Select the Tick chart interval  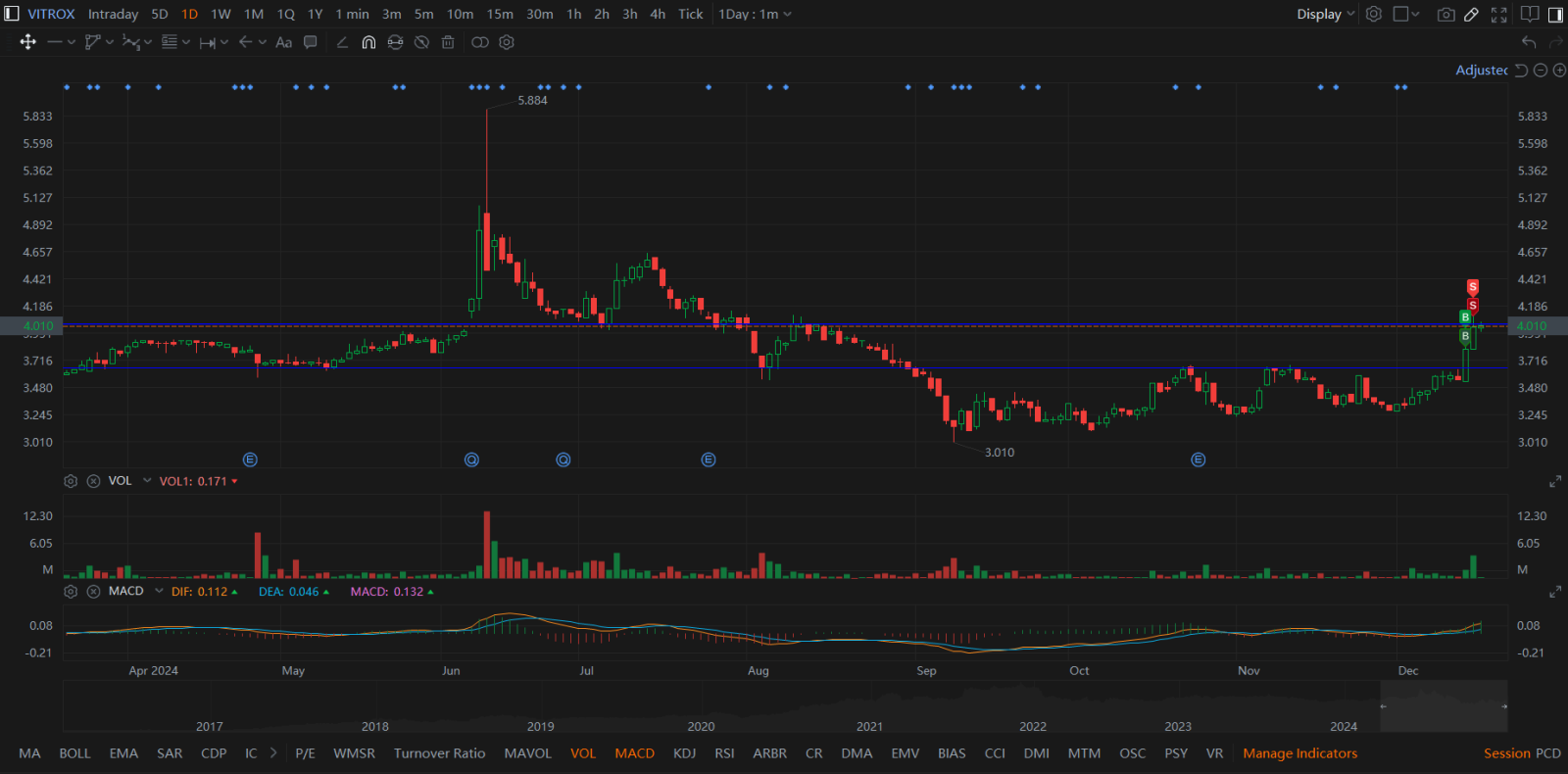pos(691,14)
